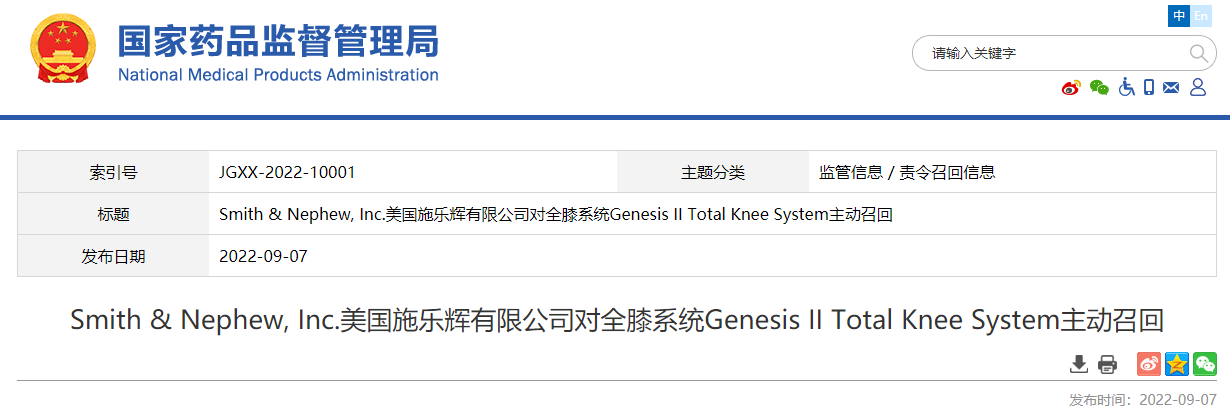Share article to QZone star icon
1230x411 pixels.
pos(1177,364)
